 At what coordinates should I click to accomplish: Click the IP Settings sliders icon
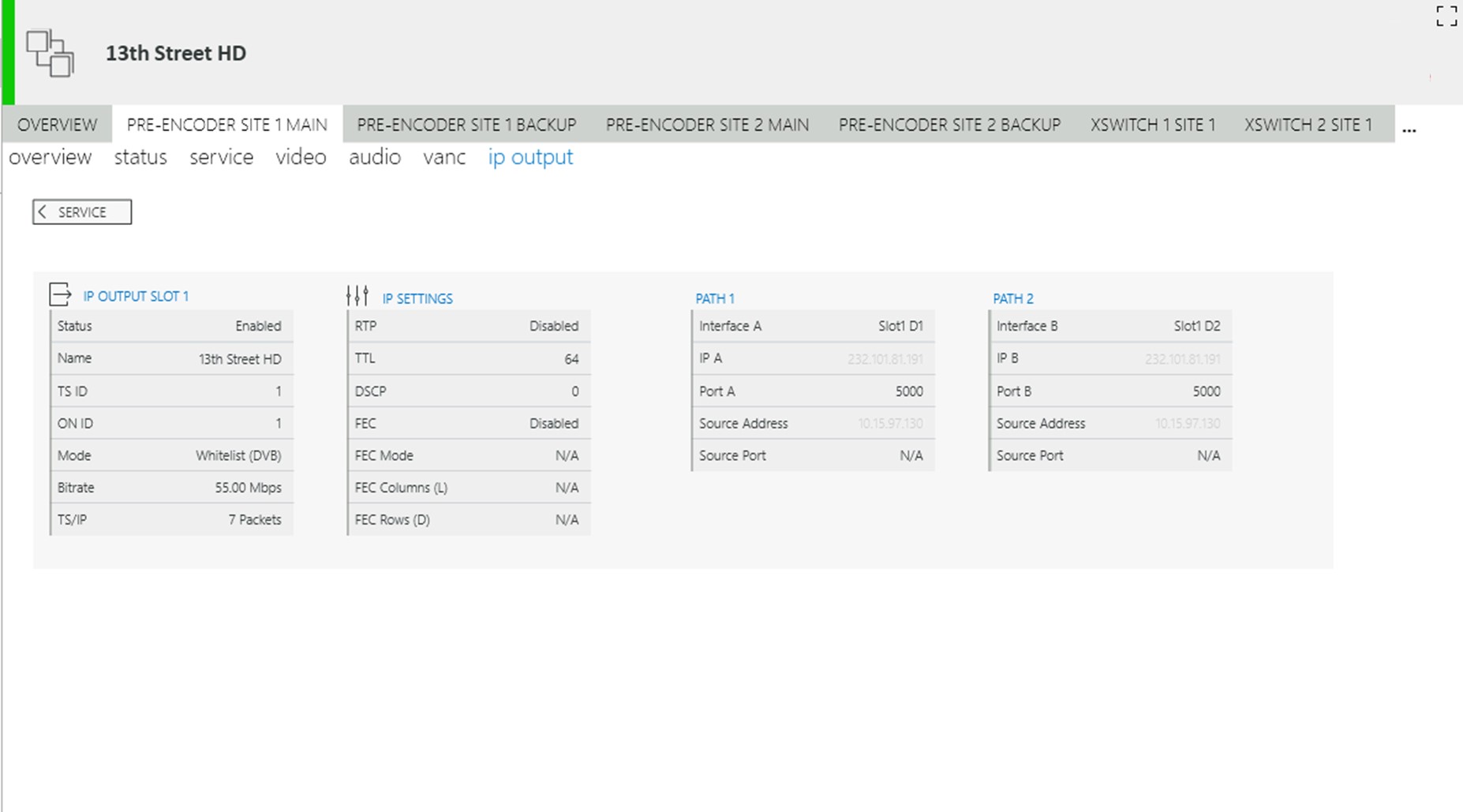point(357,296)
